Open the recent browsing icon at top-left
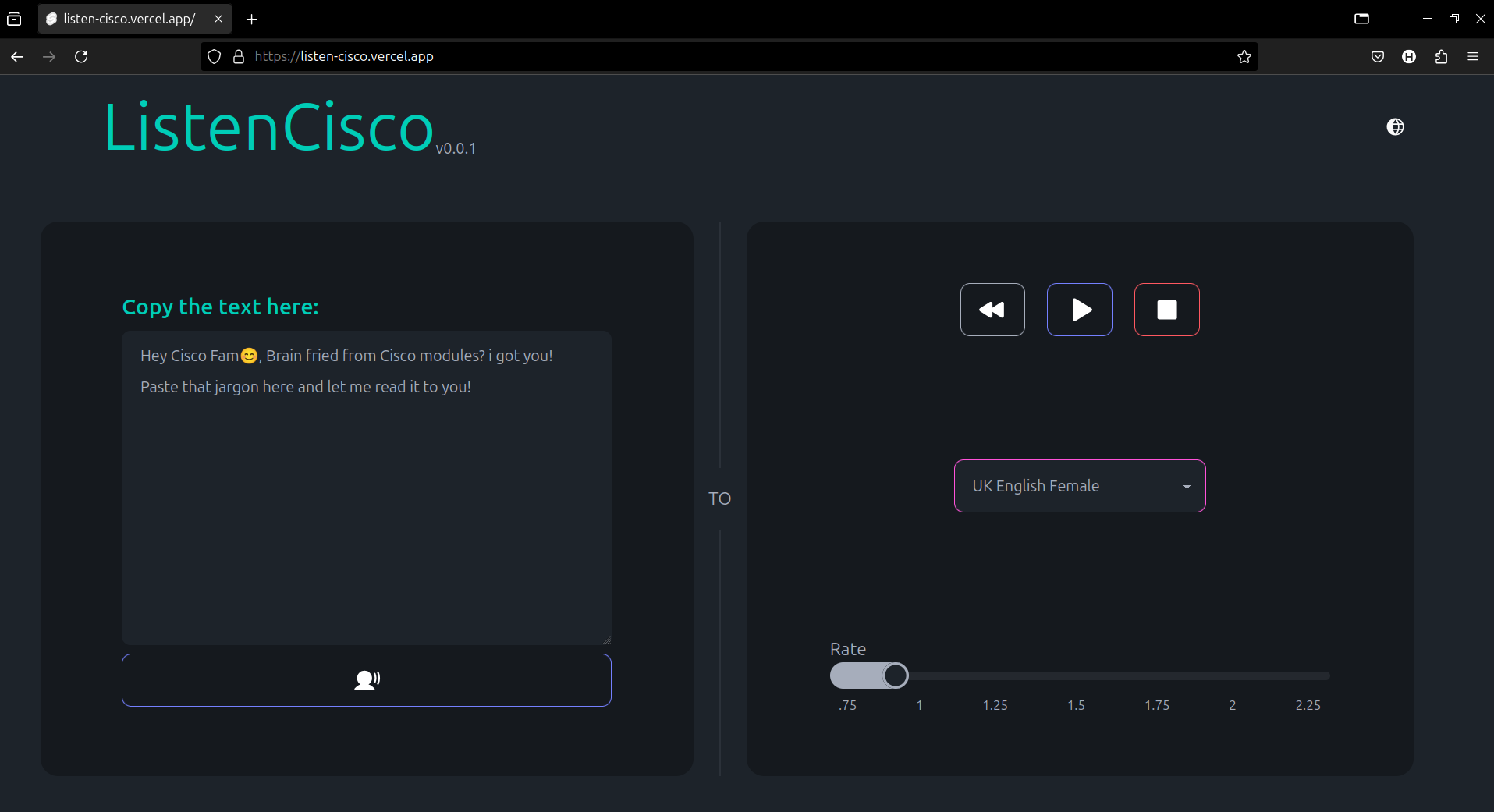1494x812 pixels. [x=14, y=19]
